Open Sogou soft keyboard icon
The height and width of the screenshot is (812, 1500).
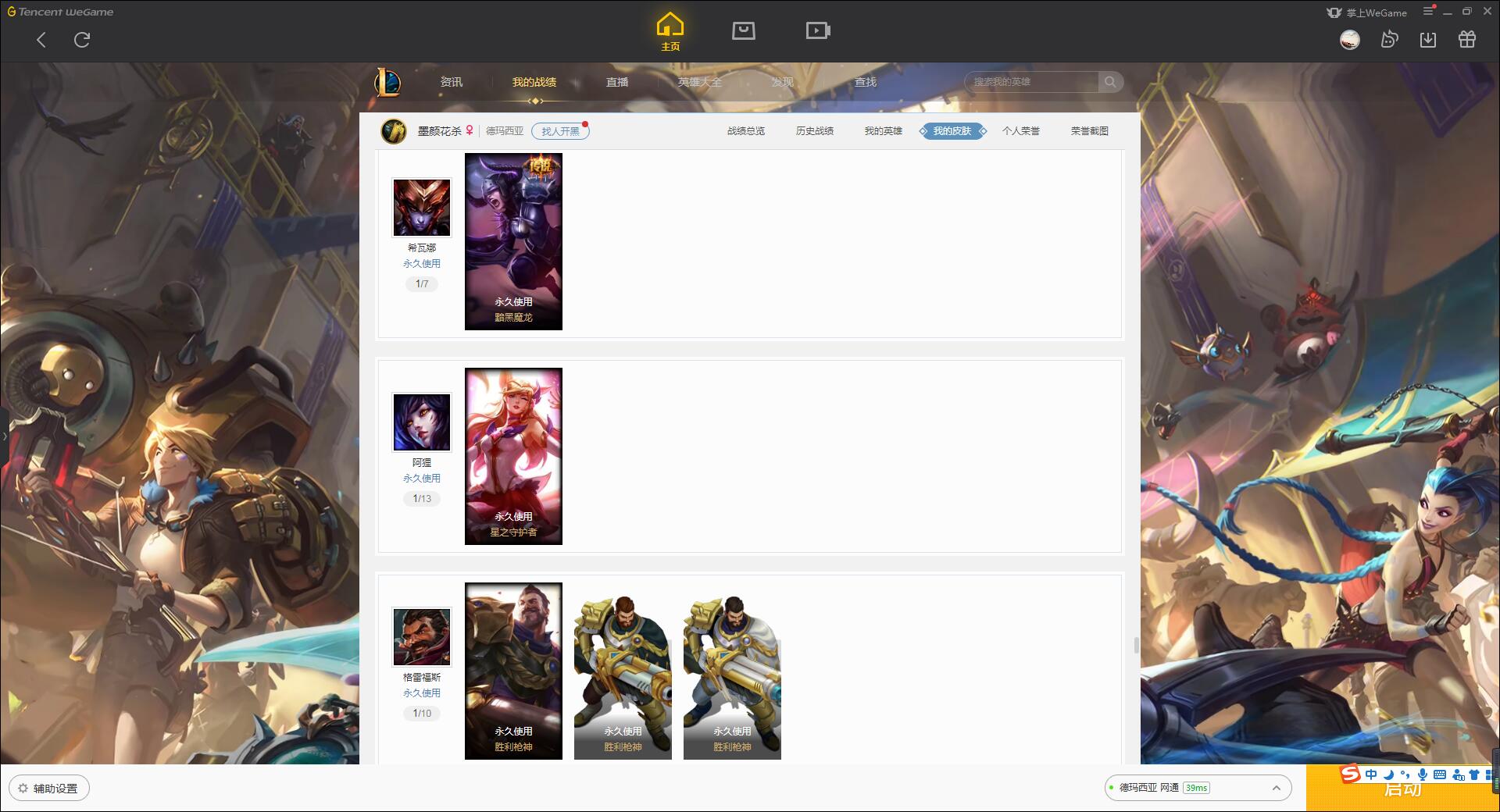1440,775
